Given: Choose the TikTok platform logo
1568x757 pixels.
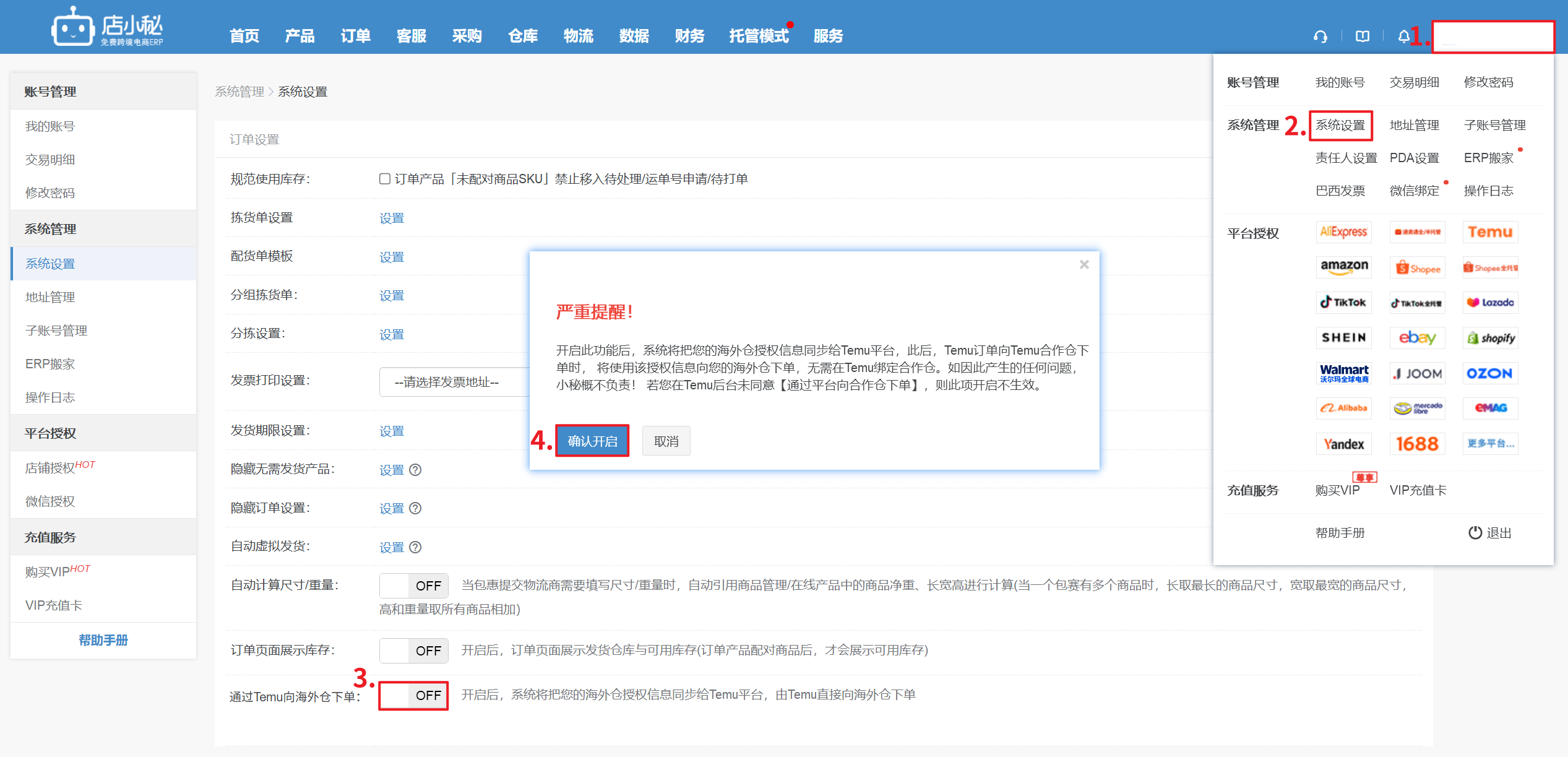Looking at the screenshot, I should tap(1344, 303).
